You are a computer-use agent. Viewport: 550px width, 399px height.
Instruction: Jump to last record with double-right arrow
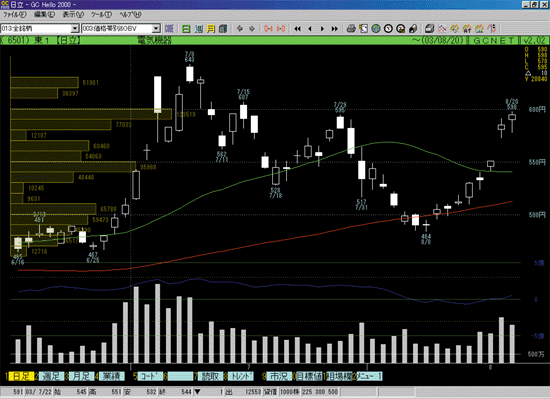(335, 29)
